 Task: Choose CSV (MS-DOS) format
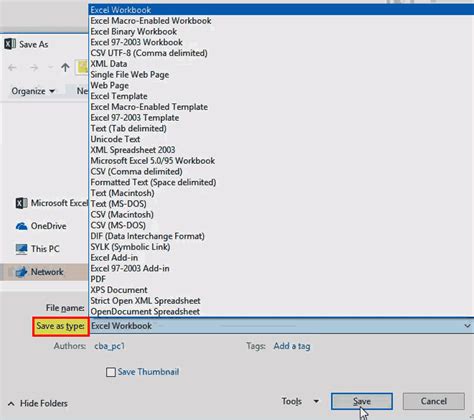tap(281, 225)
